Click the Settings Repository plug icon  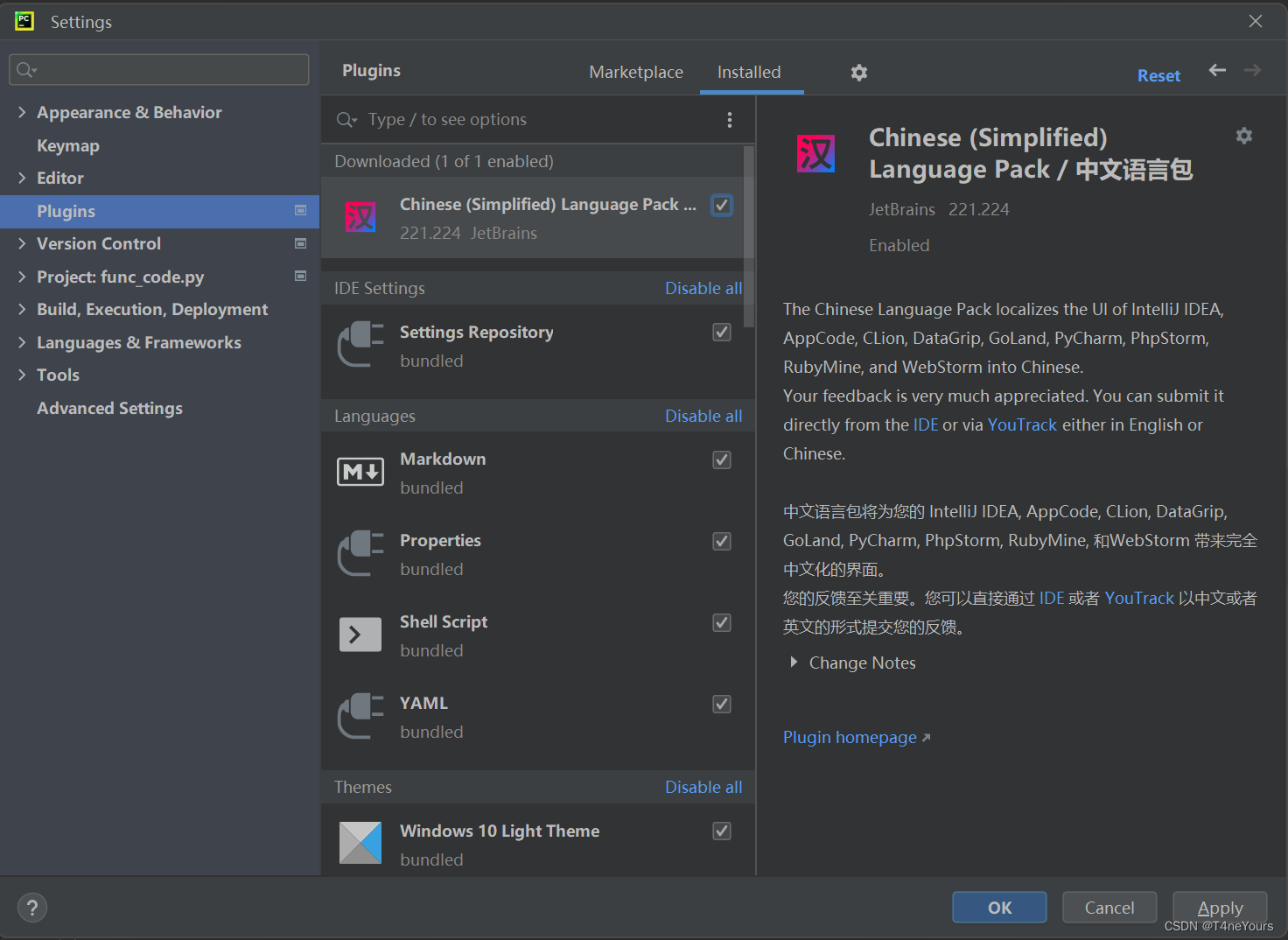click(360, 345)
